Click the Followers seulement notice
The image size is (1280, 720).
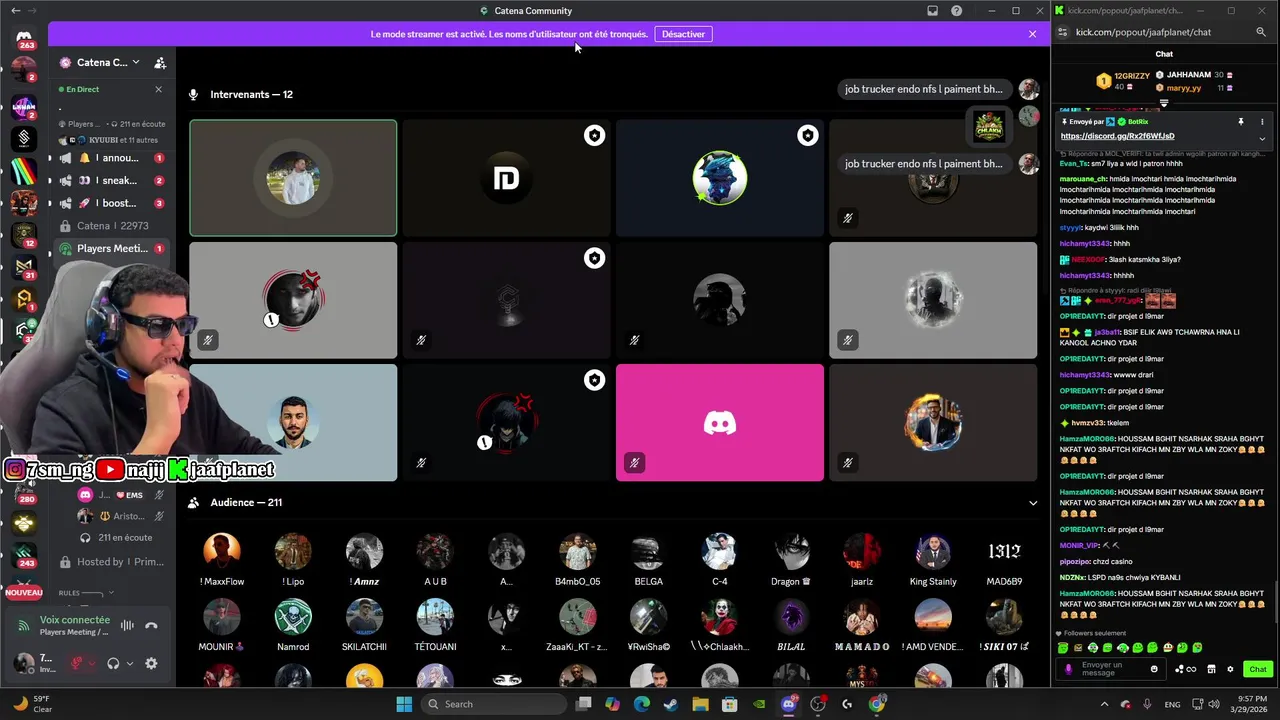point(1091,633)
